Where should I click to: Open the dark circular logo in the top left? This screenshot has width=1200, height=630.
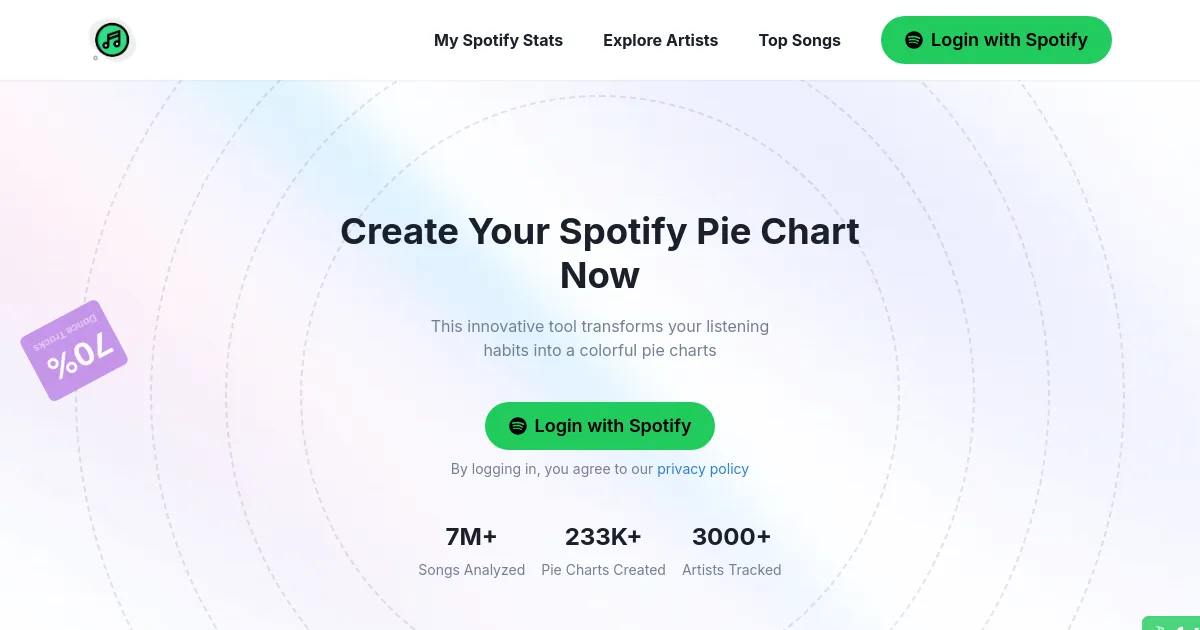tap(112, 40)
